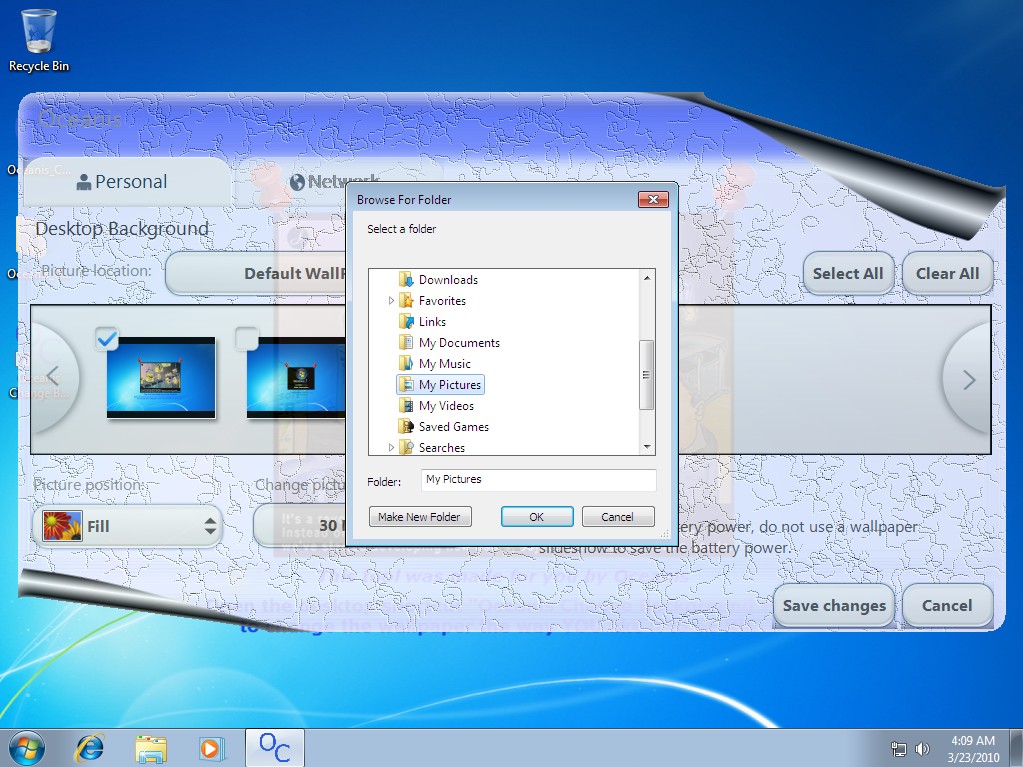The width and height of the screenshot is (1023, 767).
Task: Click Save changes in Oceanis window
Action: pyautogui.click(x=834, y=605)
